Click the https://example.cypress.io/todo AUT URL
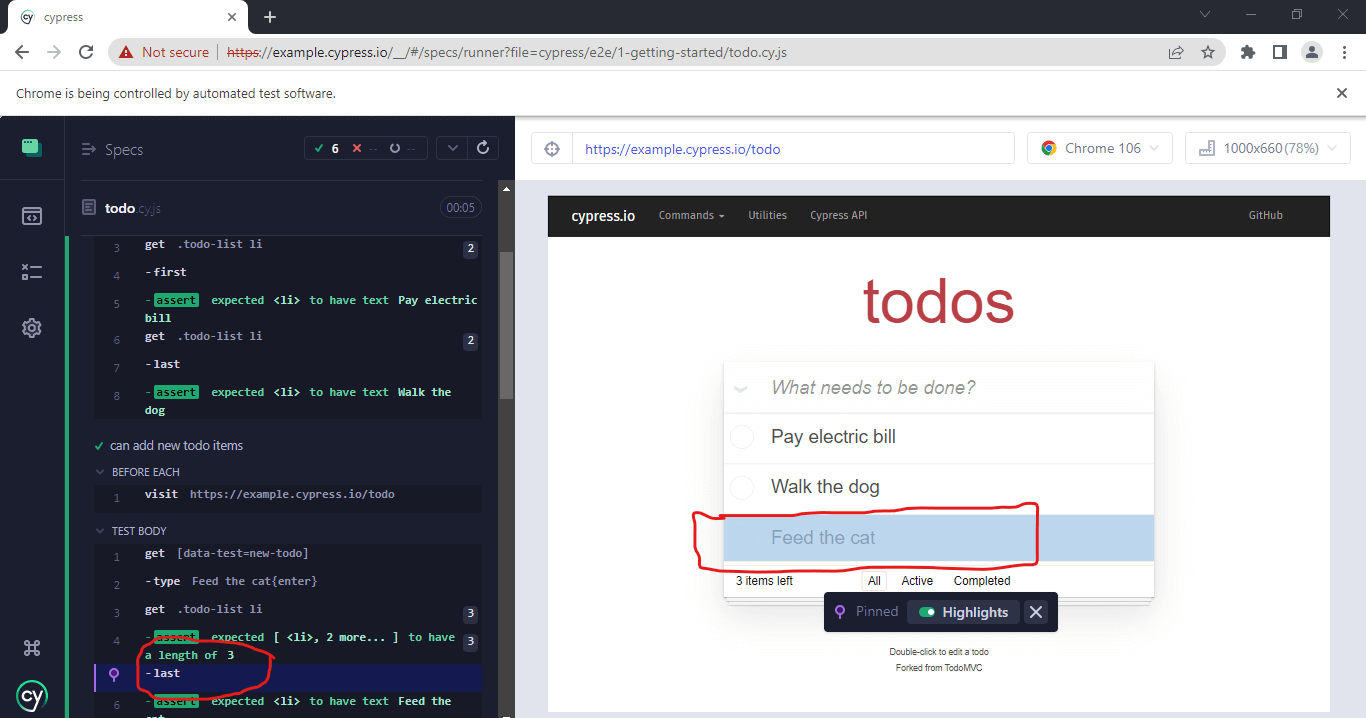The image size is (1366, 718). 682,149
